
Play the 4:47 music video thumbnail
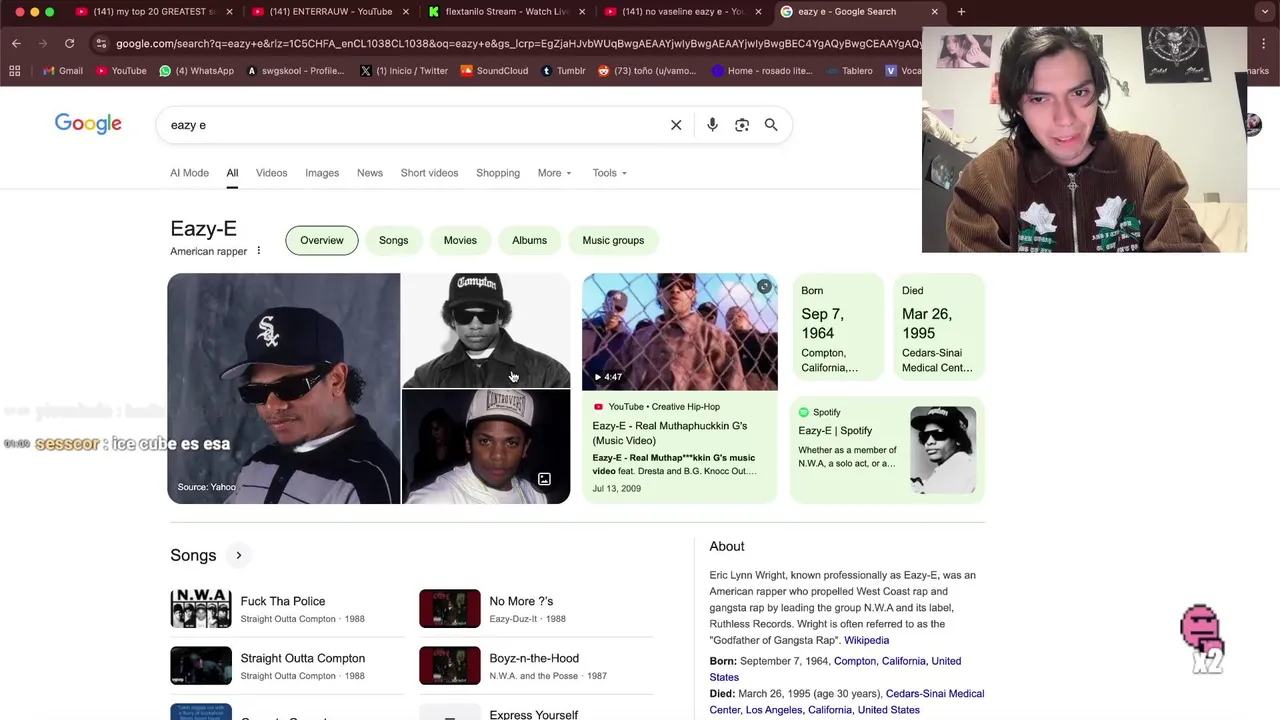[680, 331]
